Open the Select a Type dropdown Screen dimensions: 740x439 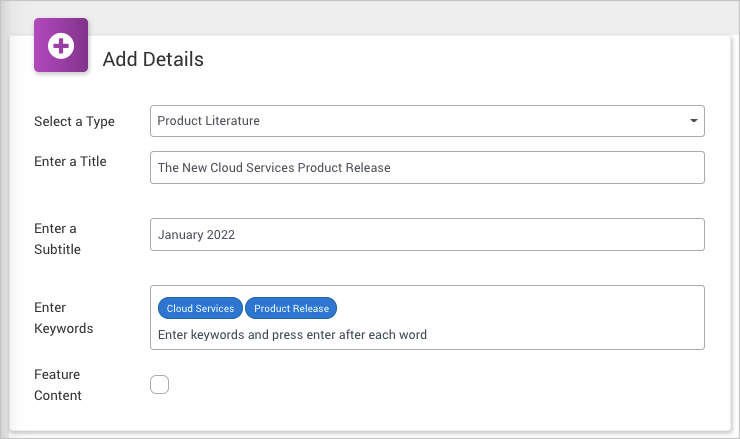[x=427, y=121]
